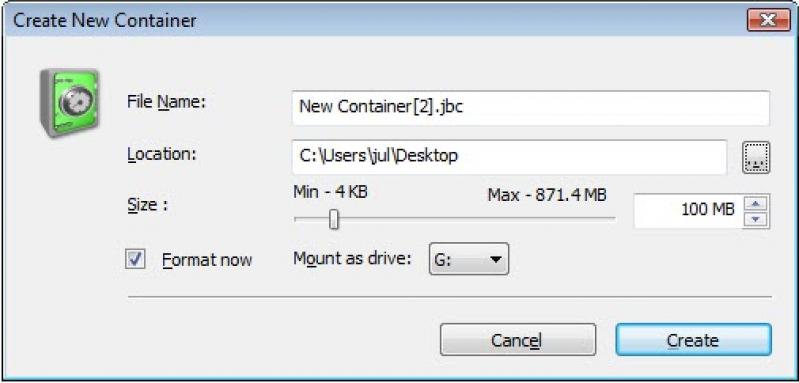Click the size slider thumb
Screen dimensions: 799x383
[334, 219]
